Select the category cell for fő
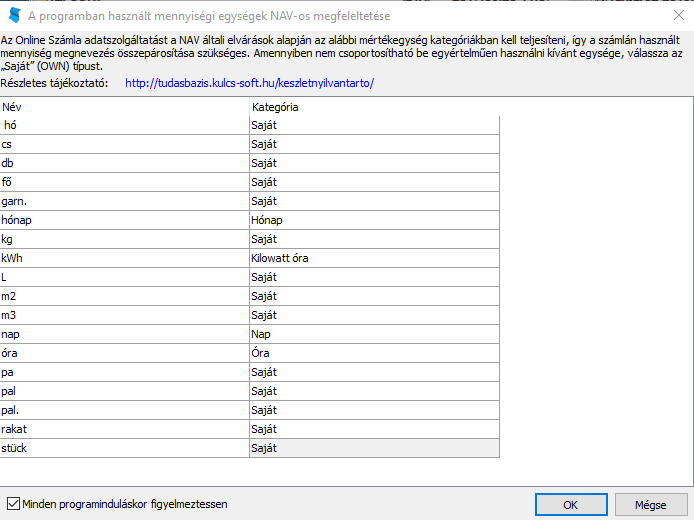The width and height of the screenshot is (694, 520). click(x=373, y=182)
